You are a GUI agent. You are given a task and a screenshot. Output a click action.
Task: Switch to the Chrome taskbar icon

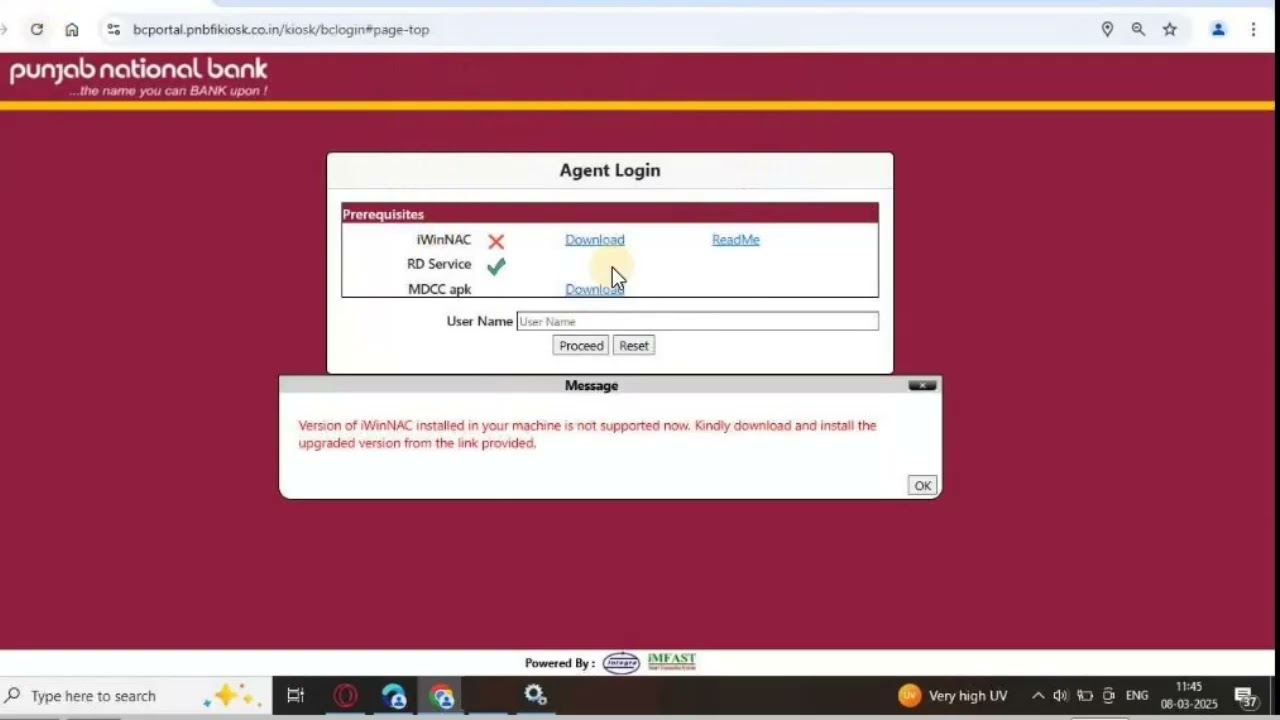click(441, 696)
